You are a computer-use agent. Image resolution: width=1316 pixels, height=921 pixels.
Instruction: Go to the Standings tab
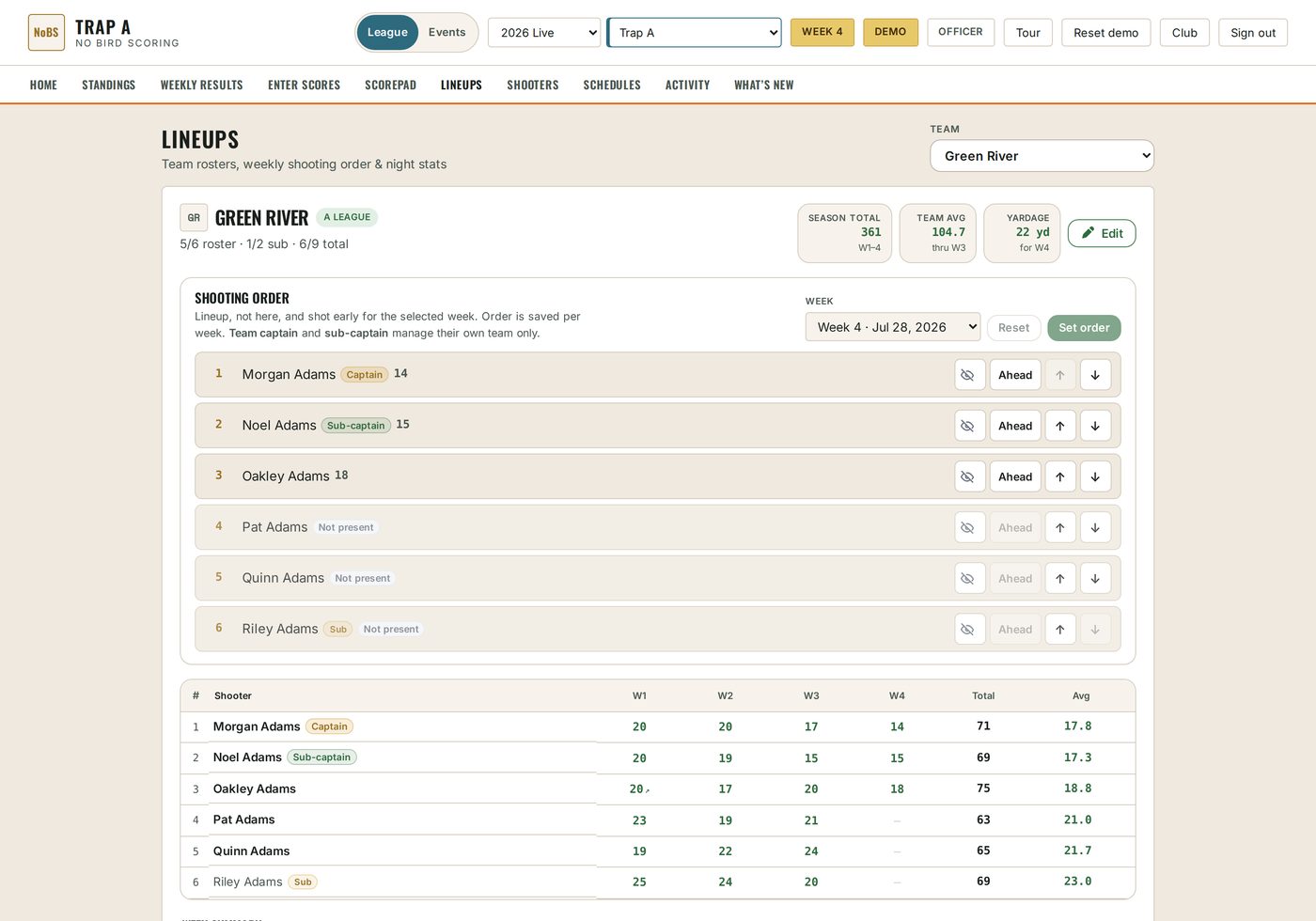pos(109,85)
